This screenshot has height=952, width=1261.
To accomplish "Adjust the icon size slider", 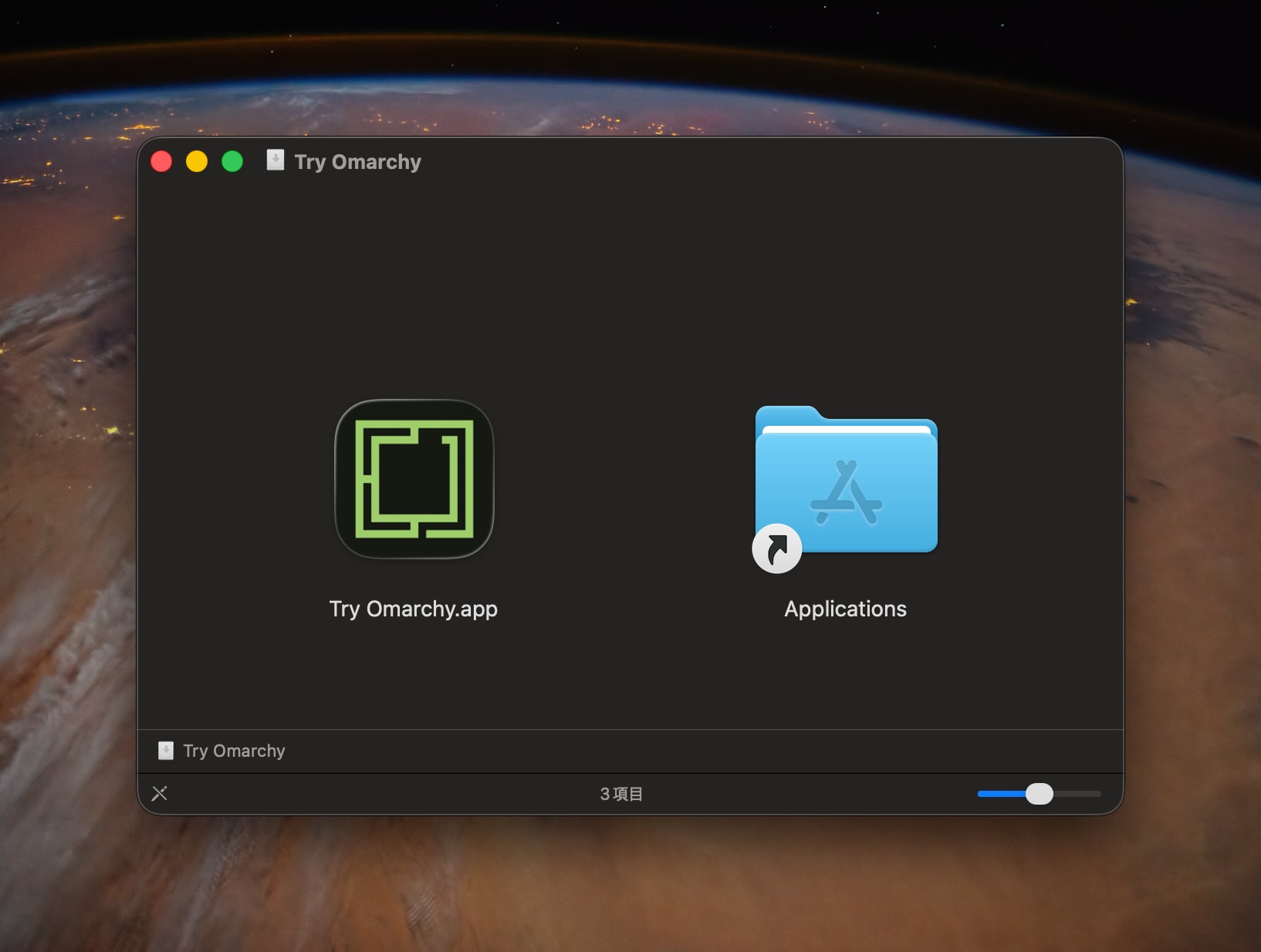I will tap(1039, 794).
